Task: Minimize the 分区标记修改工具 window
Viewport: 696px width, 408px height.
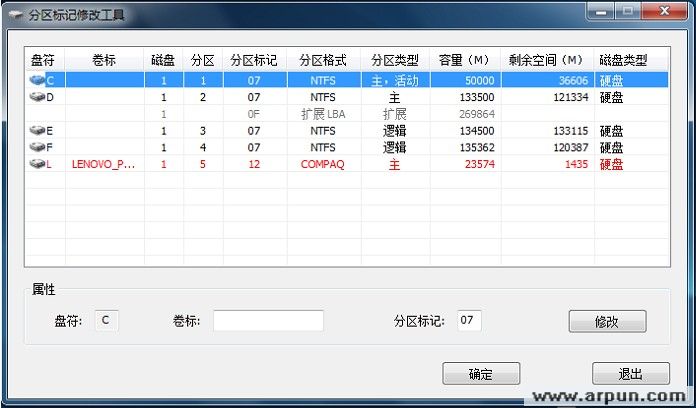Action: coord(601,12)
